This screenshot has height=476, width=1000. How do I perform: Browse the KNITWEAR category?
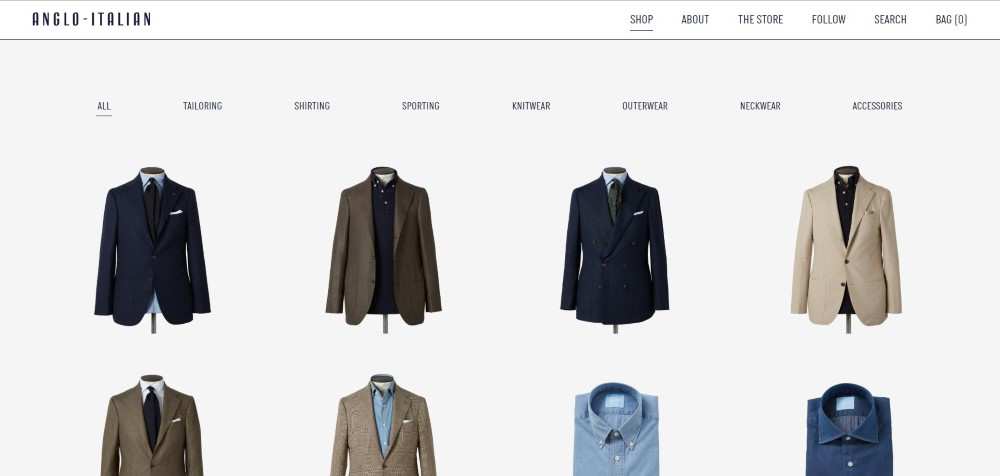tap(531, 106)
